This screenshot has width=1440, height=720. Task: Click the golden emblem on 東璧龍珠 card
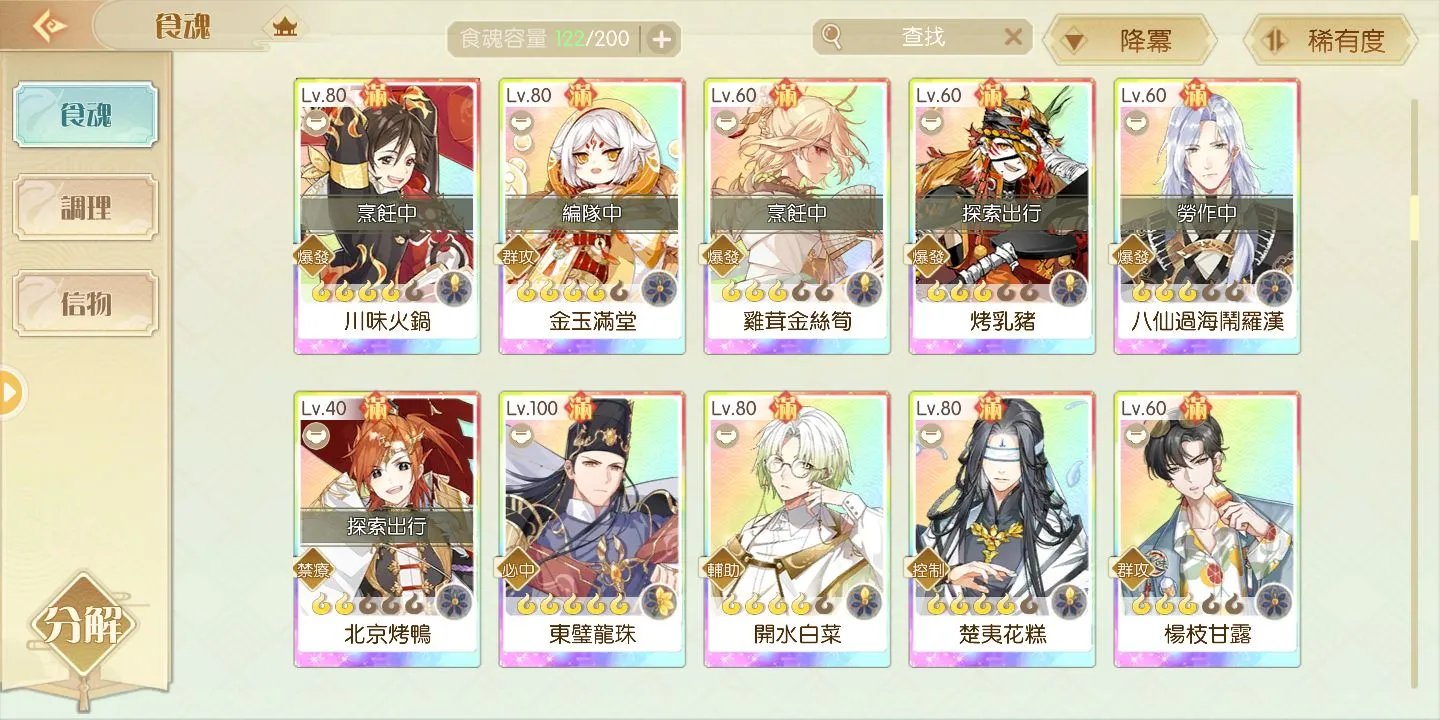point(660,601)
